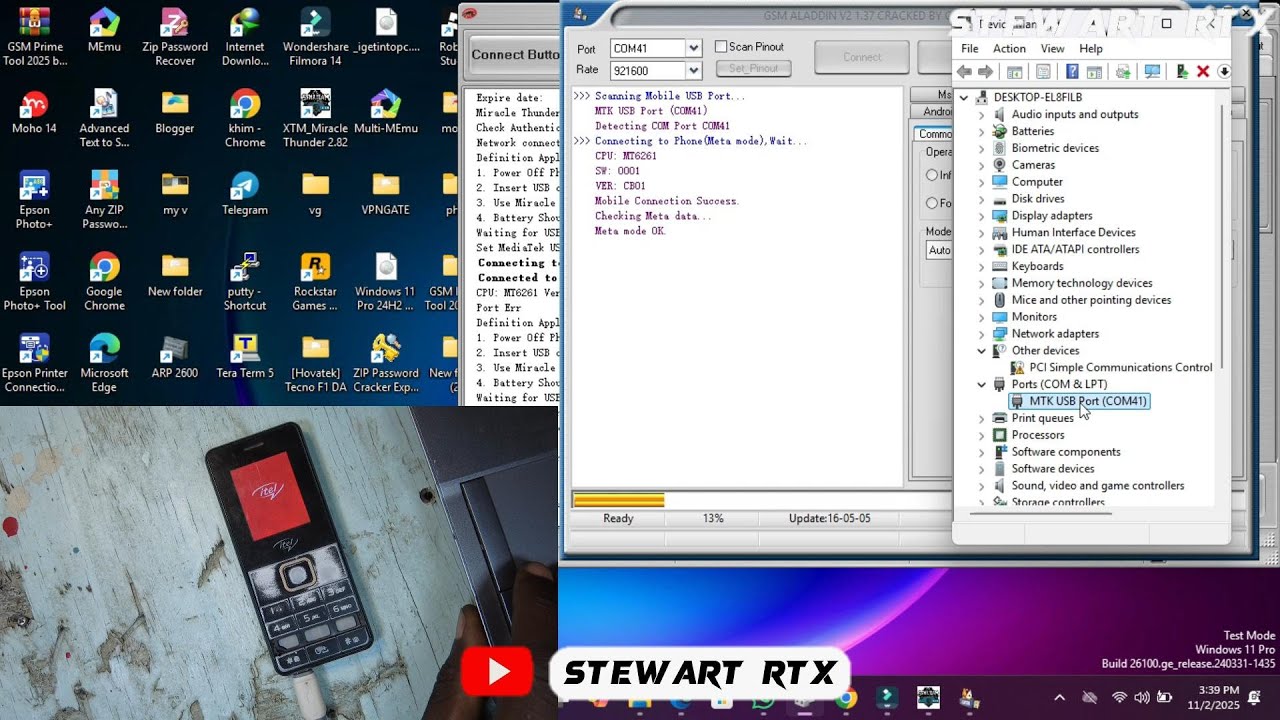This screenshot has width=1280, height=720.
Task: Open the Microsoft Edge desktop icon
Action: tap(105, 364)
